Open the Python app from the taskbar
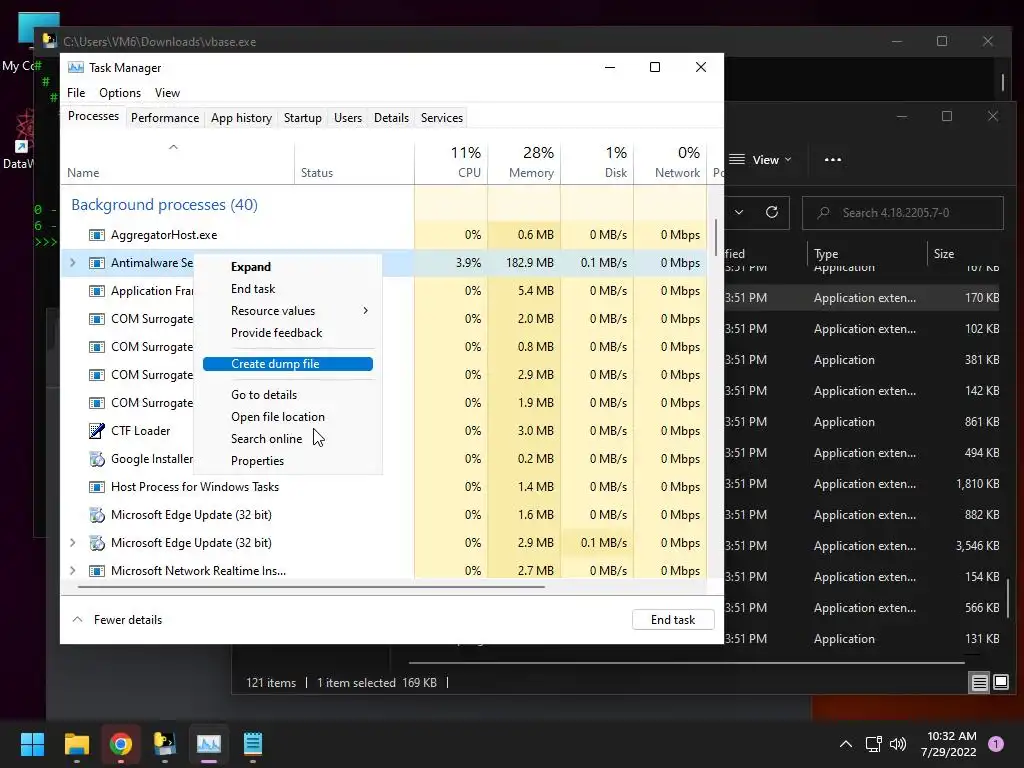 [165, 744]
